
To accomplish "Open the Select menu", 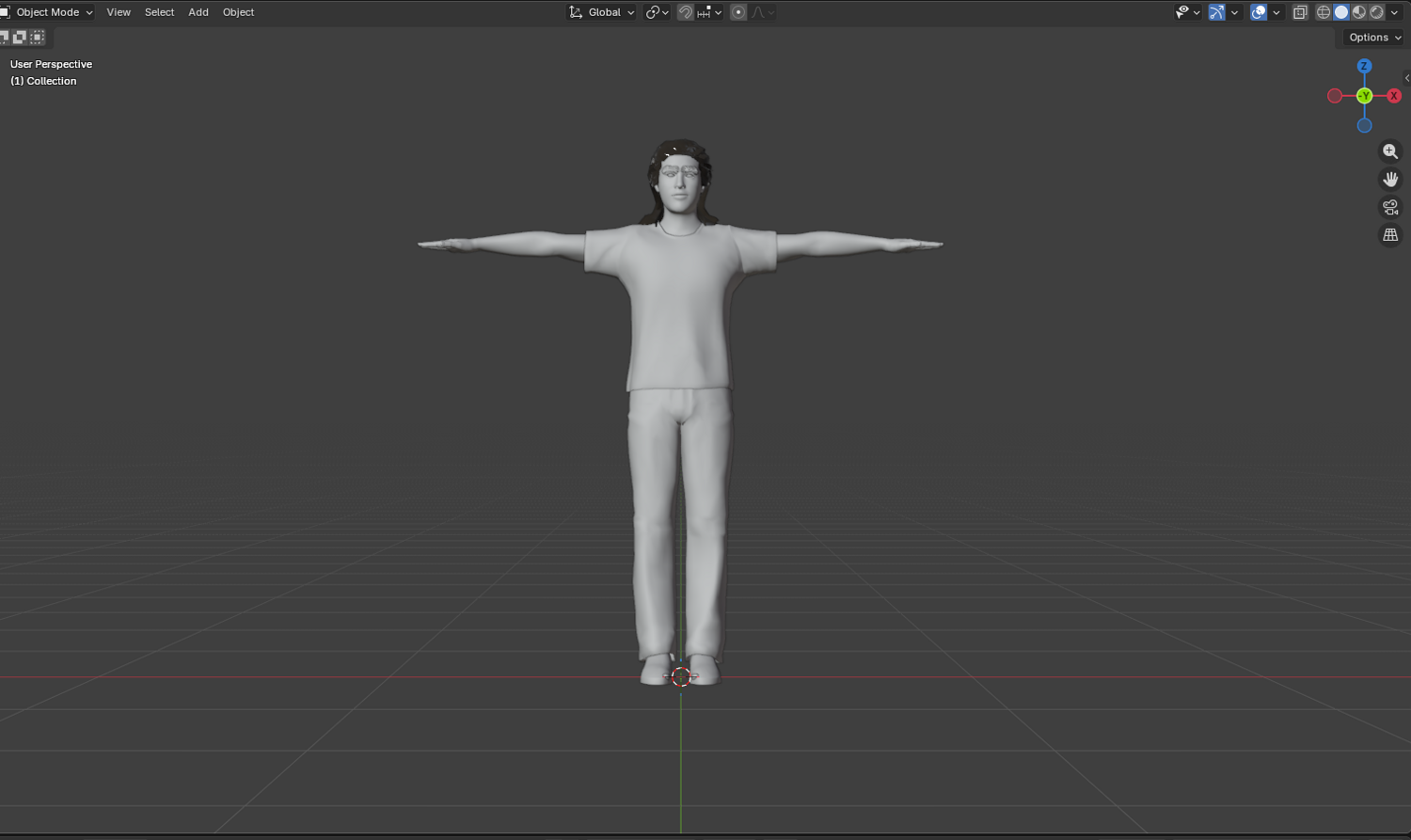I will click(159, 12).
